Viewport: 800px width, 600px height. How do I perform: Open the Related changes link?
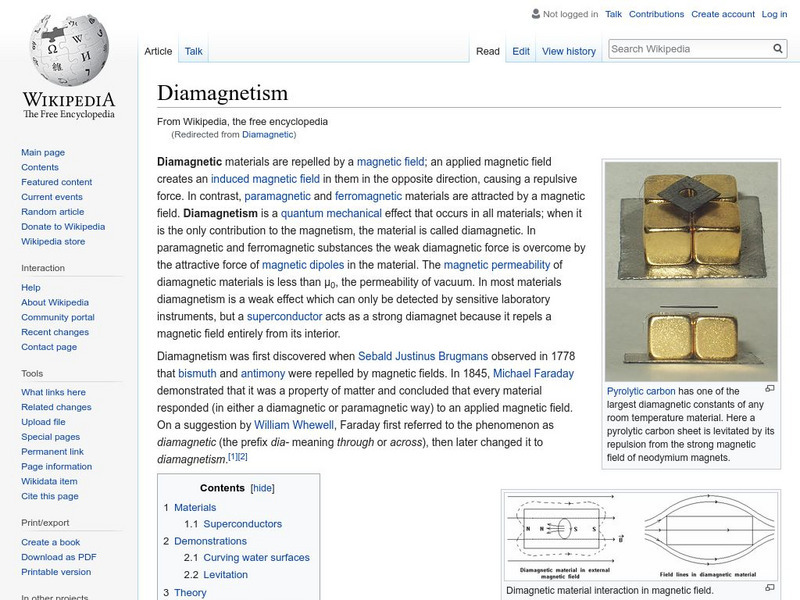click(56, 407)
